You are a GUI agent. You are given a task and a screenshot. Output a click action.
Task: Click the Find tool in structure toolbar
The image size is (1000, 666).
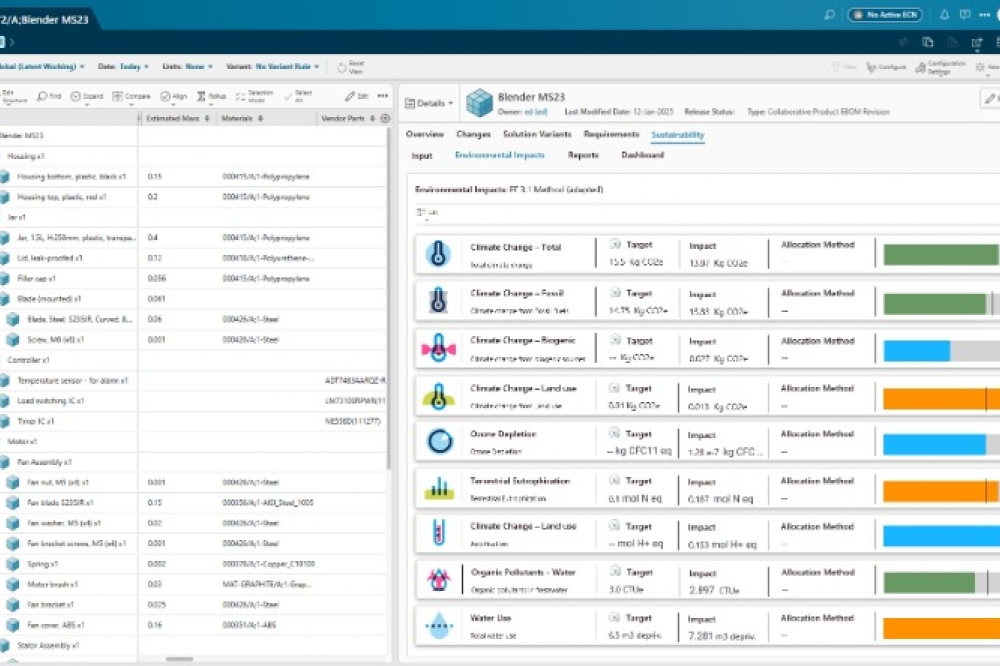pyautogui.click(x=49, y=96)
